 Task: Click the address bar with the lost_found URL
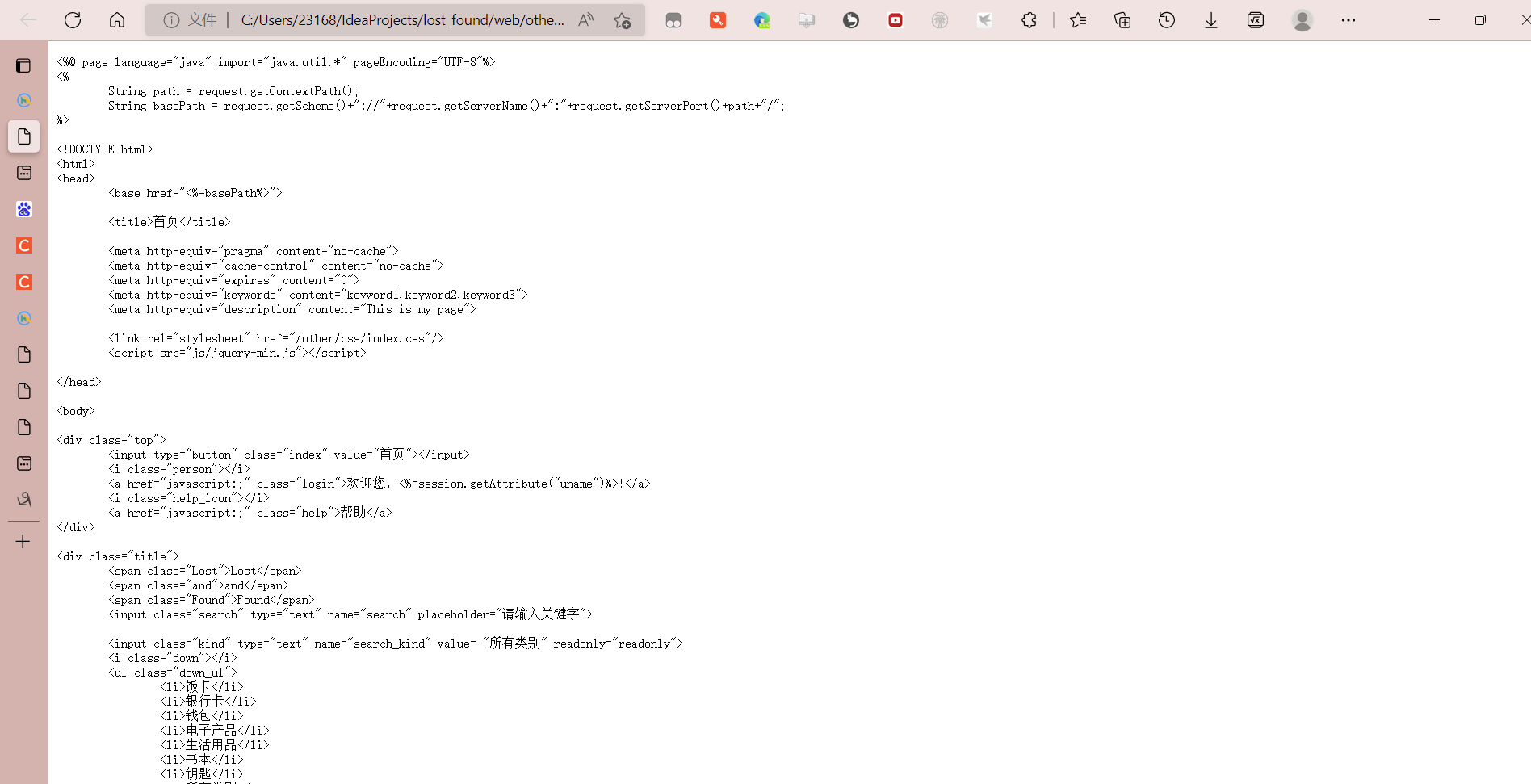pyautogui.click(x=402, y=20)
